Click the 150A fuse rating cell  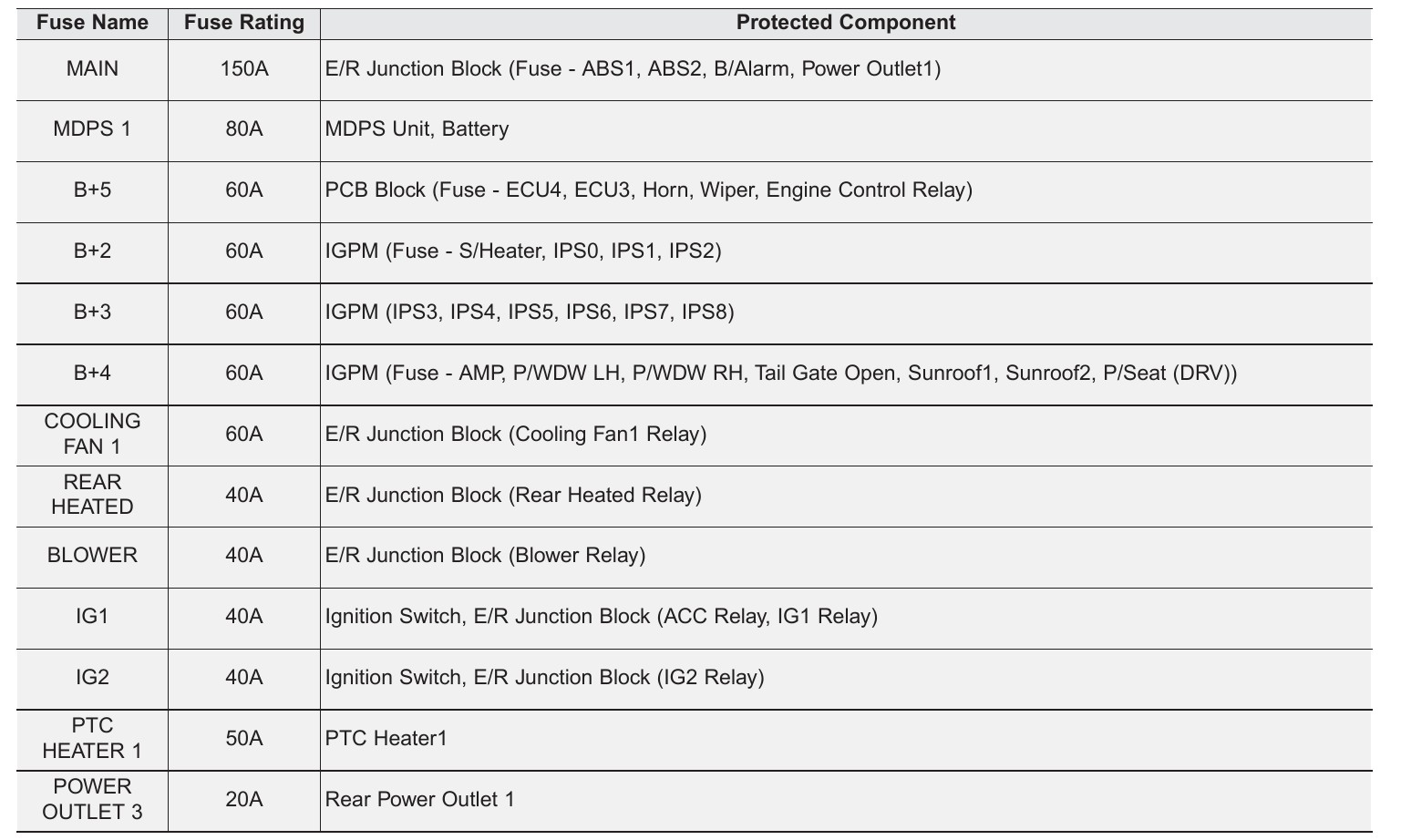(x=244, y=69)
